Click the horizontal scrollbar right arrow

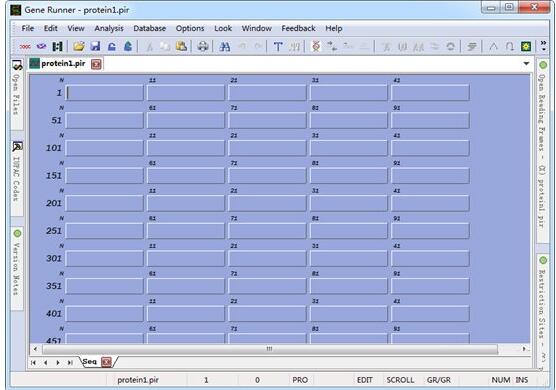click(x=525, y=349)
